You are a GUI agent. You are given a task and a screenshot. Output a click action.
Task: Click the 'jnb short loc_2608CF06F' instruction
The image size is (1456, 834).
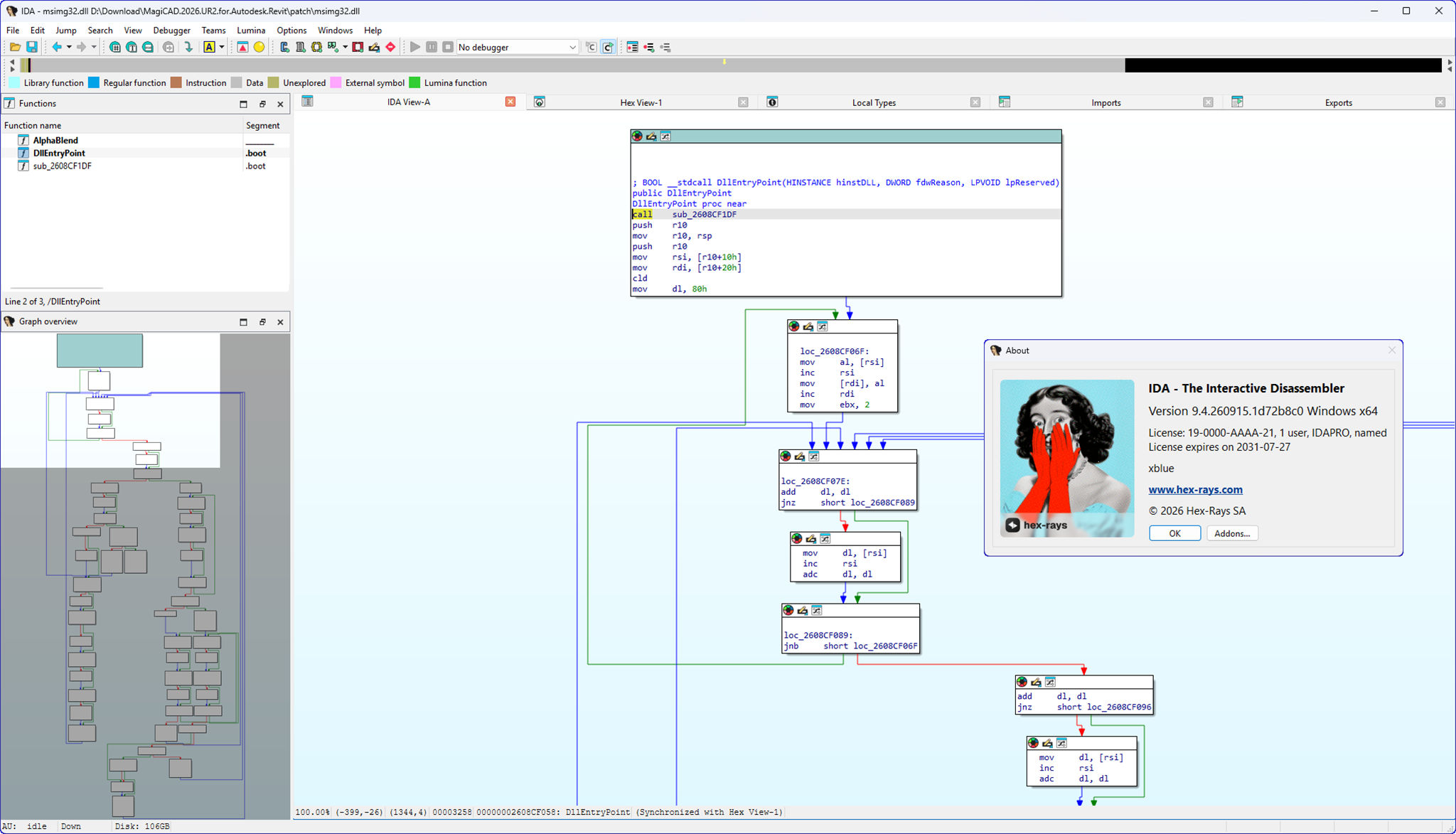[850, 646]
